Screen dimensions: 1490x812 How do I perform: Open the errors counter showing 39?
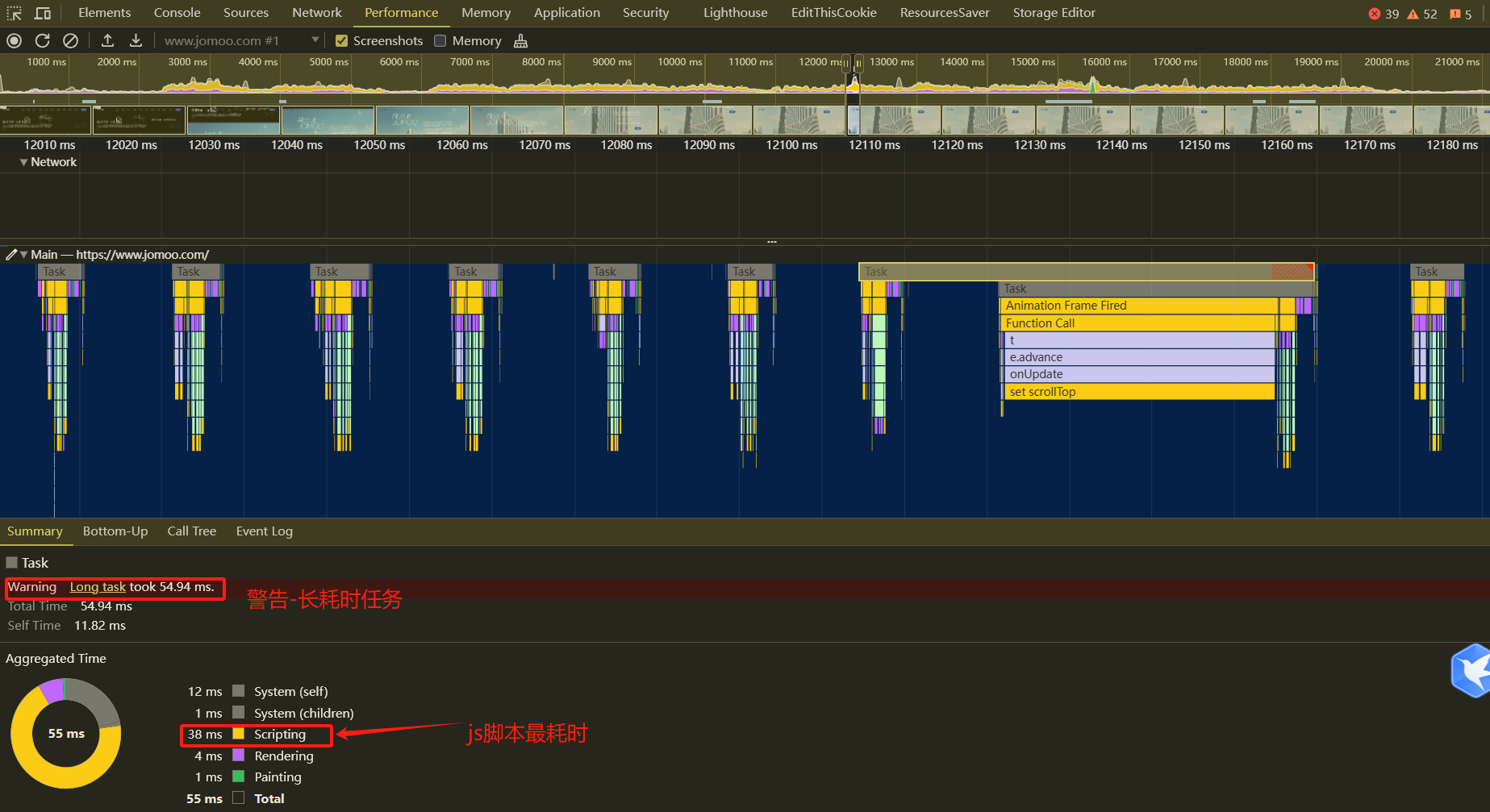(x=1384, y=14)
